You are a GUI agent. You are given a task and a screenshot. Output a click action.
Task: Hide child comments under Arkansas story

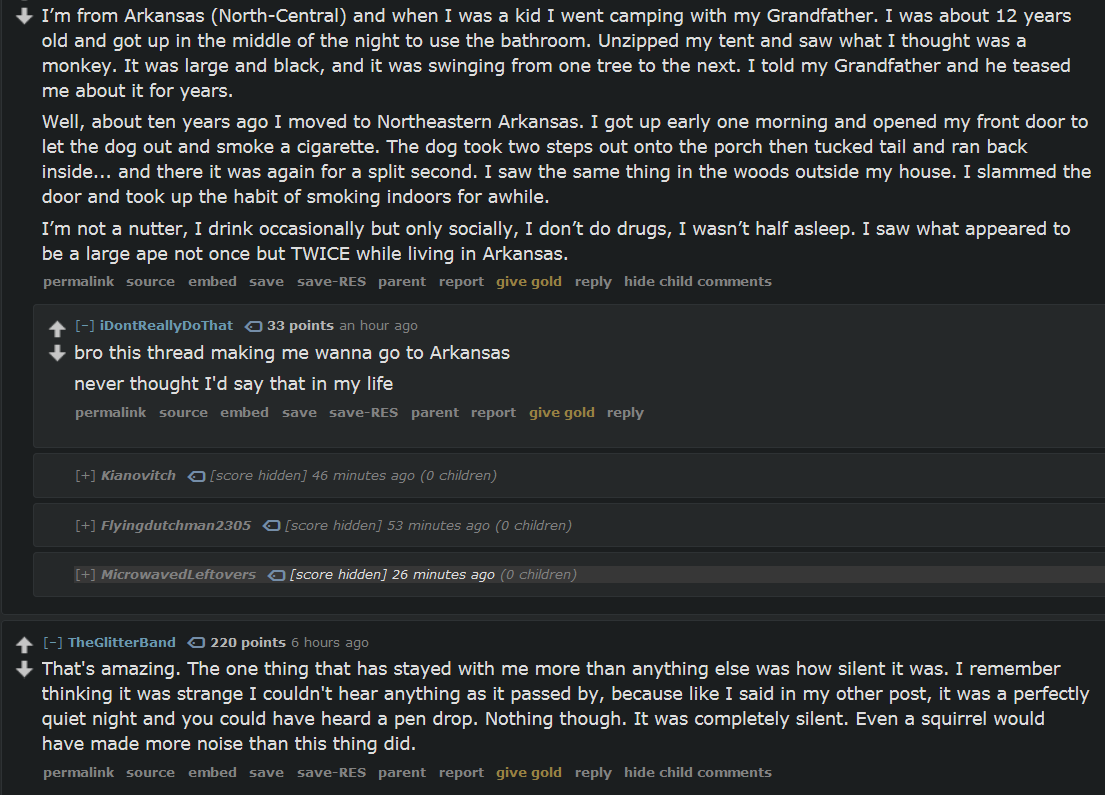[697, 282]
